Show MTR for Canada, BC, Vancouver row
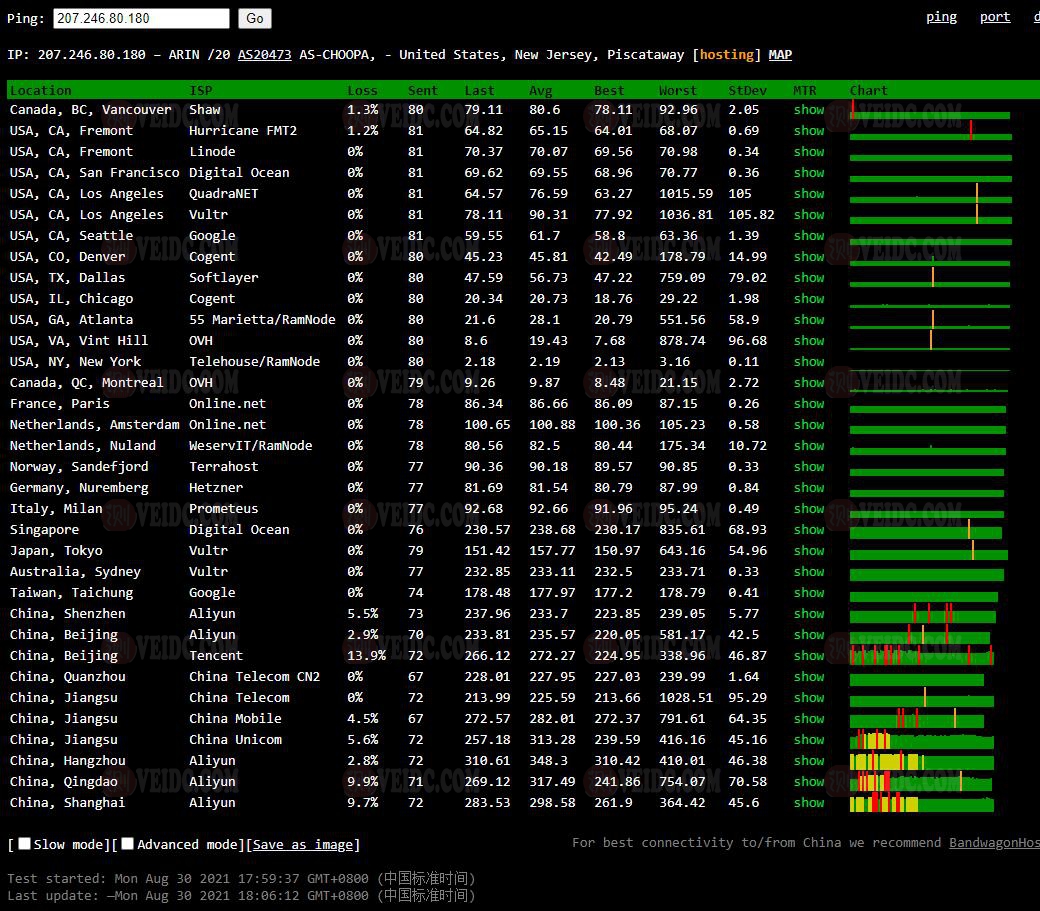Image resolution: width=1040 pixels, height=911 pixels. click(809, 109)
